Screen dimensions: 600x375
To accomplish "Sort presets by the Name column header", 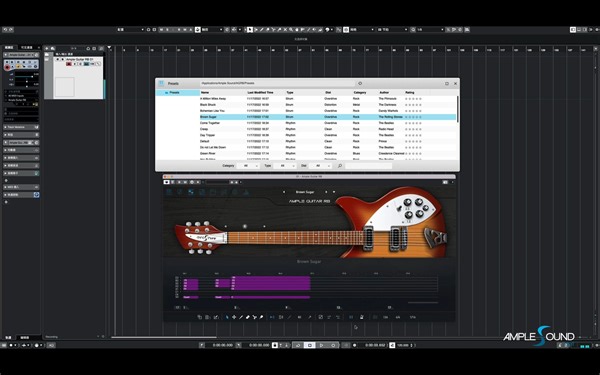I will [205, 93].
